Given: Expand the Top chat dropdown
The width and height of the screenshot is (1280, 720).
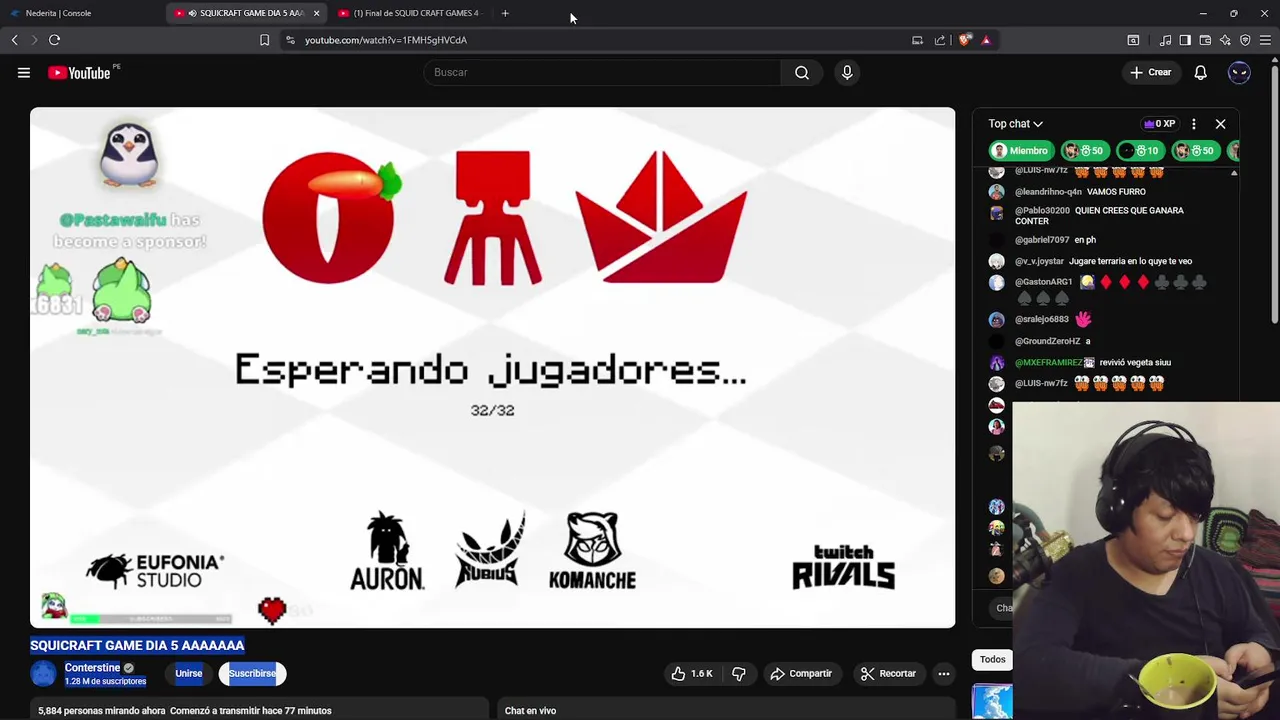Looking at the screenshot, I should point(1015,124).
